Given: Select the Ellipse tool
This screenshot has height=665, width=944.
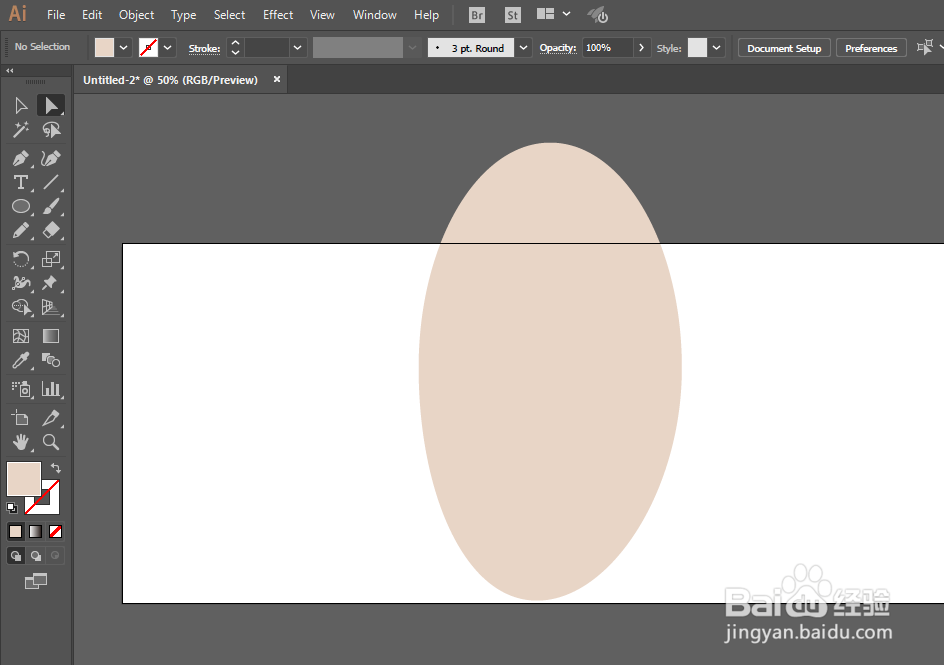Looking at the screenshot, I should [20, 206].
